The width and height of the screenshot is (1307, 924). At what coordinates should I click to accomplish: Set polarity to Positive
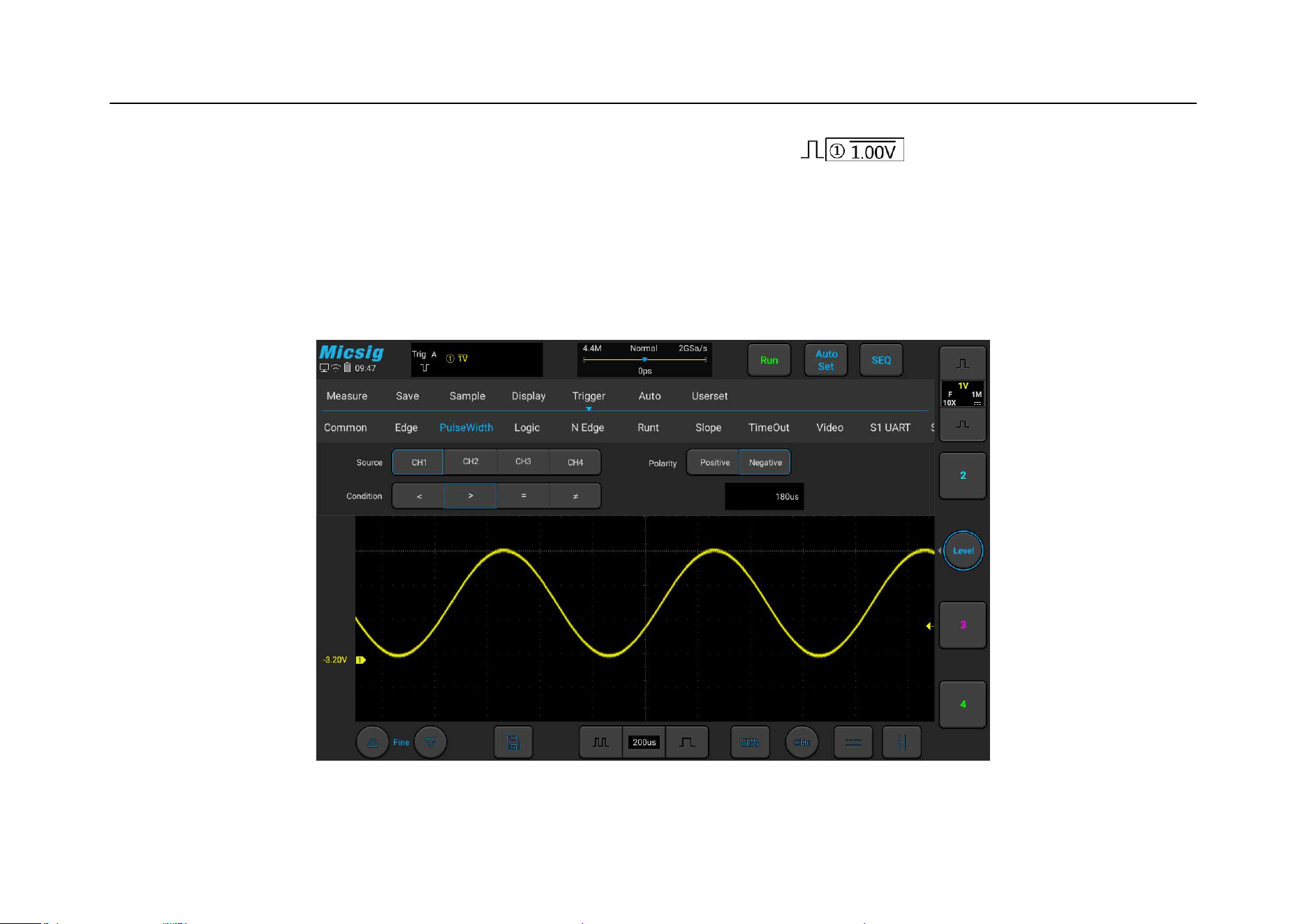(x=714, y=463)
